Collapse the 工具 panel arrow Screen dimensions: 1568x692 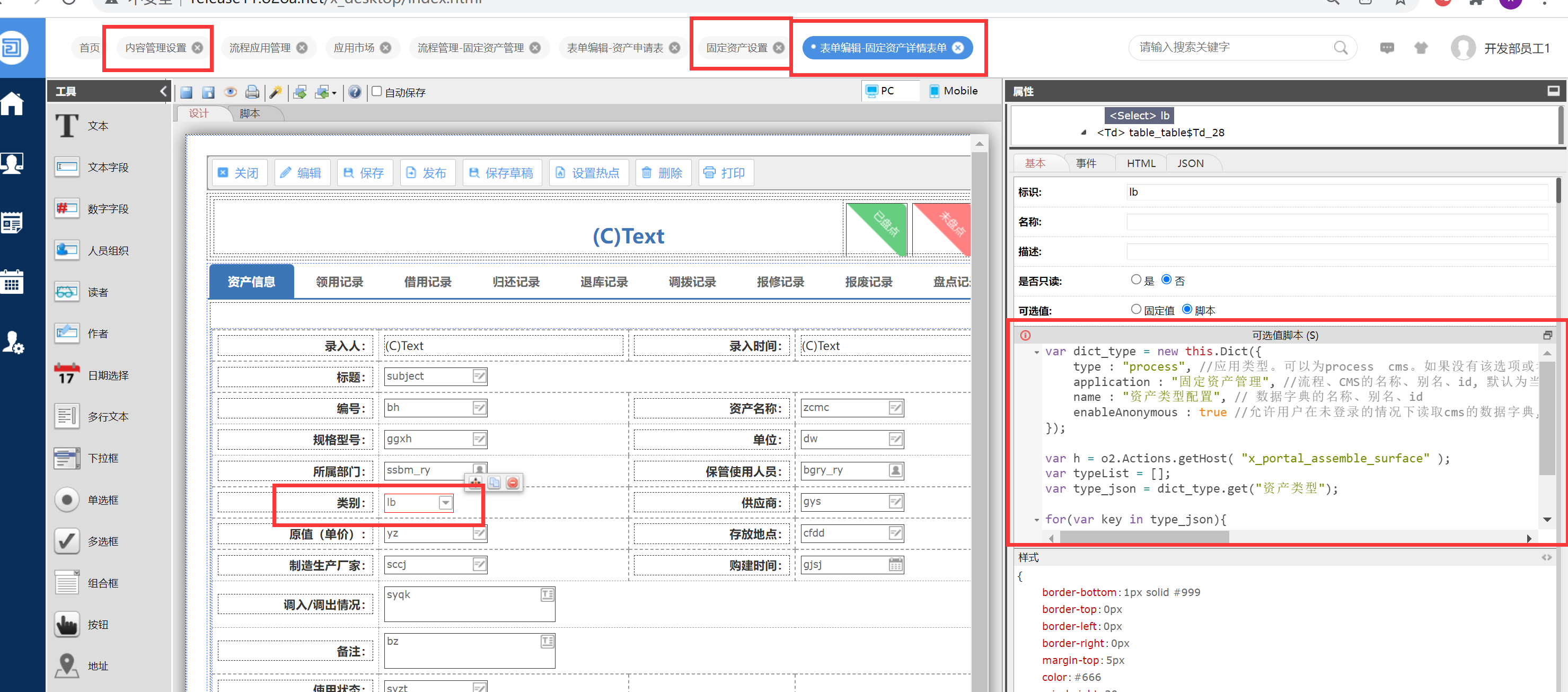click(x=163, y=91)
